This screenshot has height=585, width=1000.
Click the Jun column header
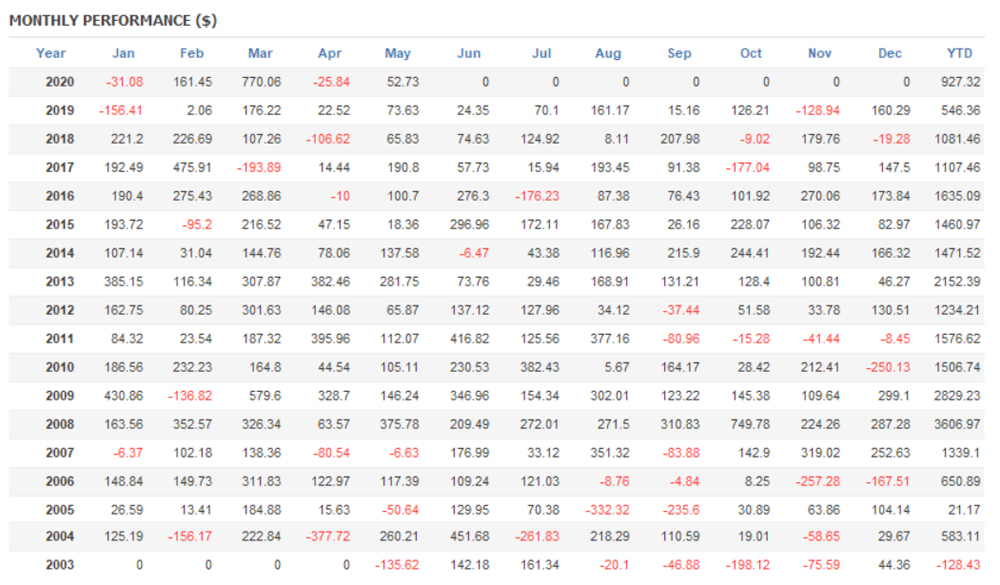467,53
